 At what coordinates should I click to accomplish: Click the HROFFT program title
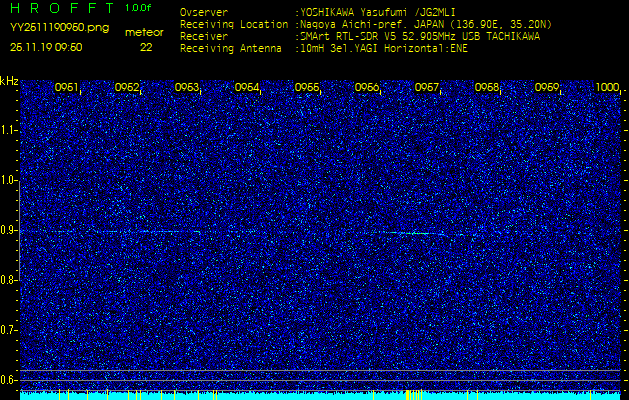[62, 8]
